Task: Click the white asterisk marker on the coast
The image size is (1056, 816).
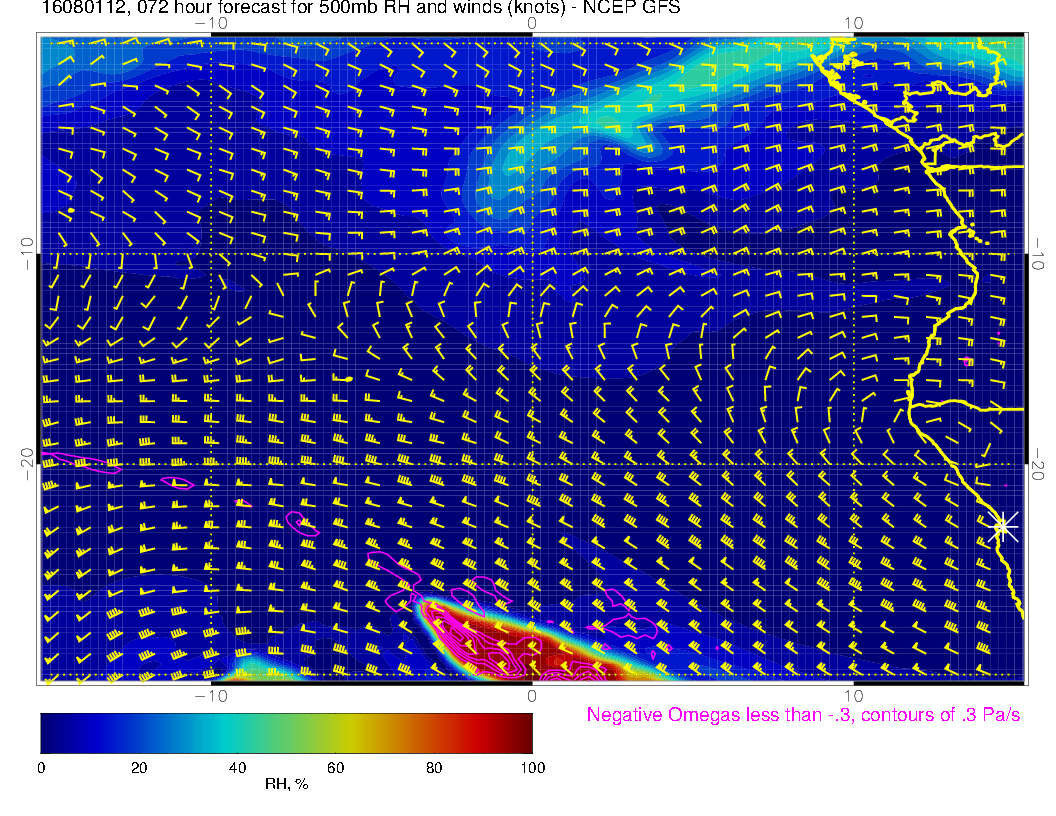Action: click(x=1003, y=526)
